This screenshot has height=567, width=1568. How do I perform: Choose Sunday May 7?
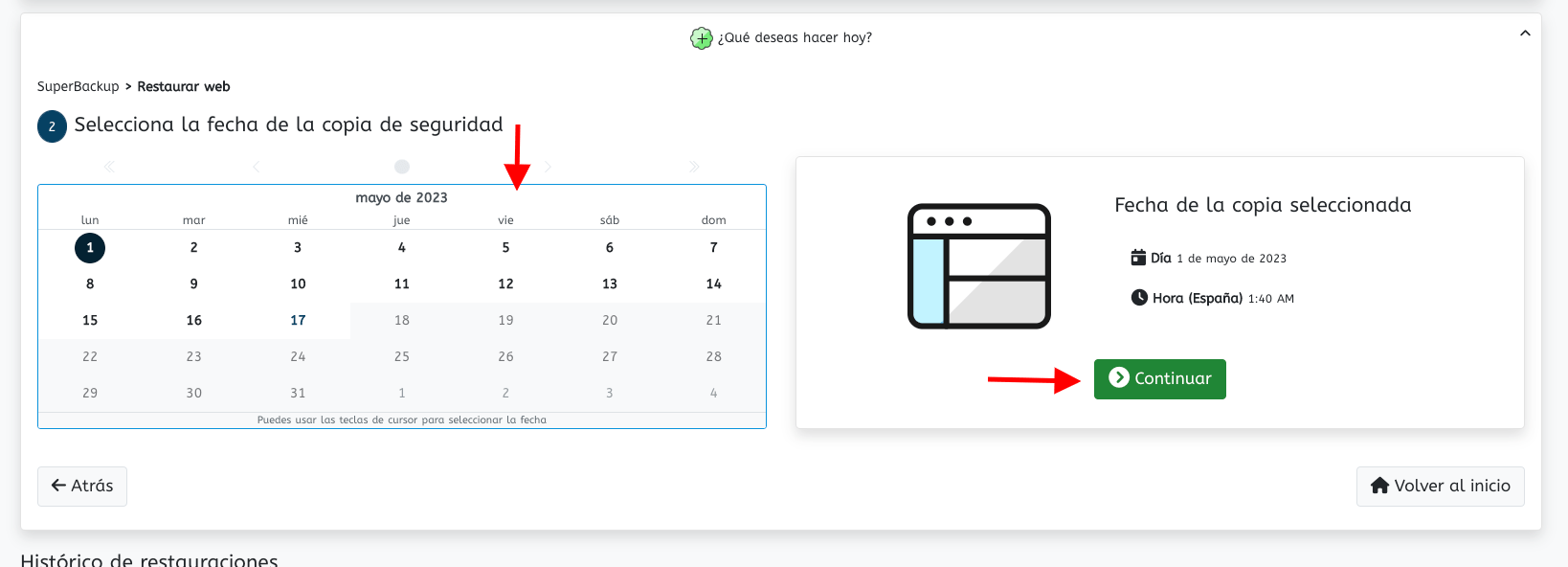[714, 248]
